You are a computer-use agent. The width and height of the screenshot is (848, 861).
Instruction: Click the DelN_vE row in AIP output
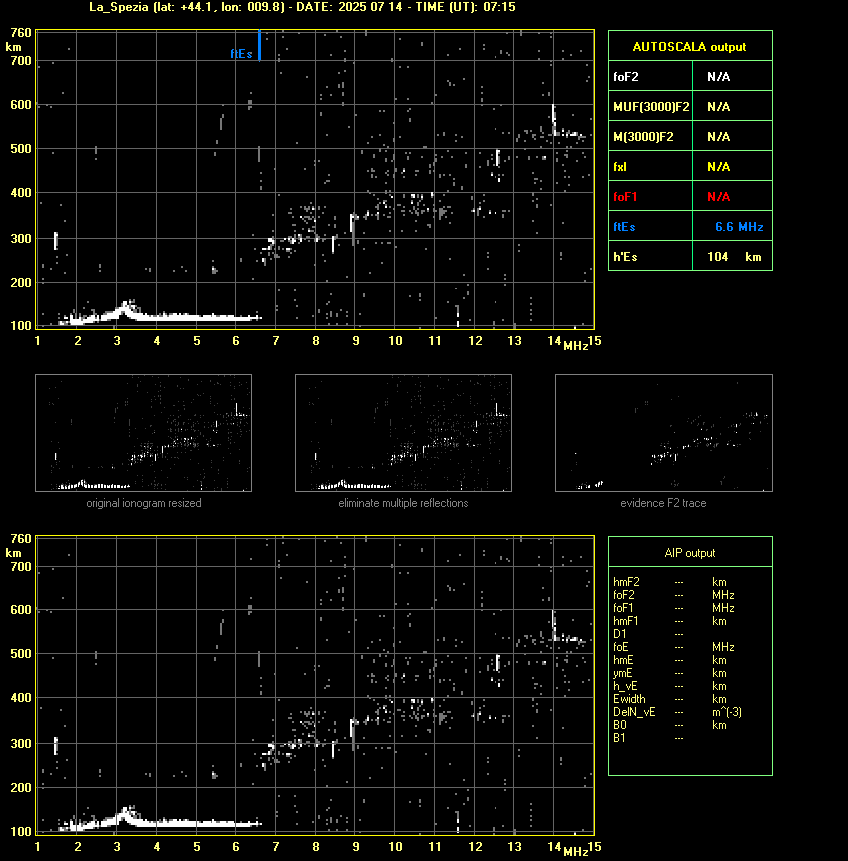(678, 712)
